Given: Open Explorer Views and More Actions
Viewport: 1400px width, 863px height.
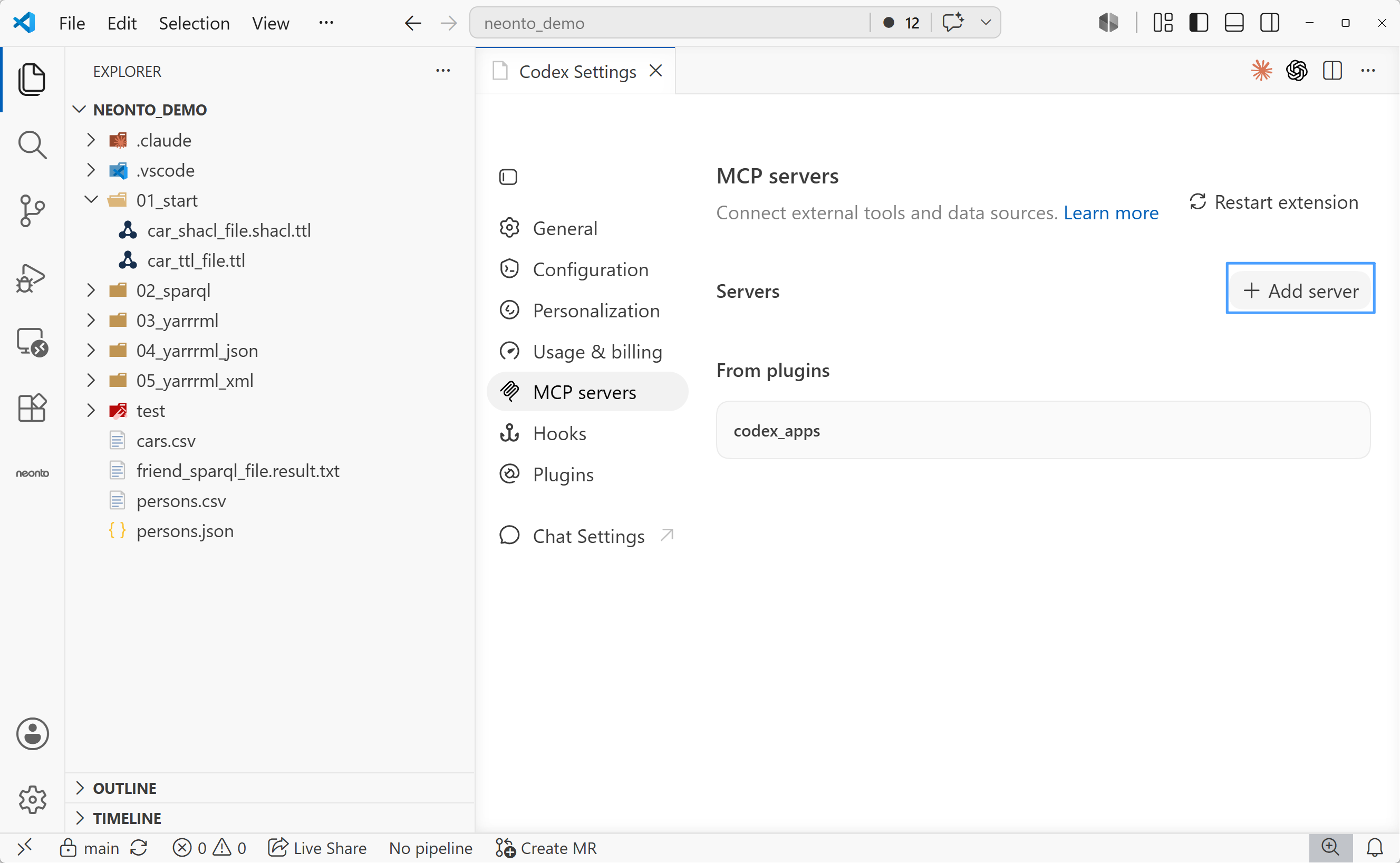Looking at the screenshot, I should point(443,71).
